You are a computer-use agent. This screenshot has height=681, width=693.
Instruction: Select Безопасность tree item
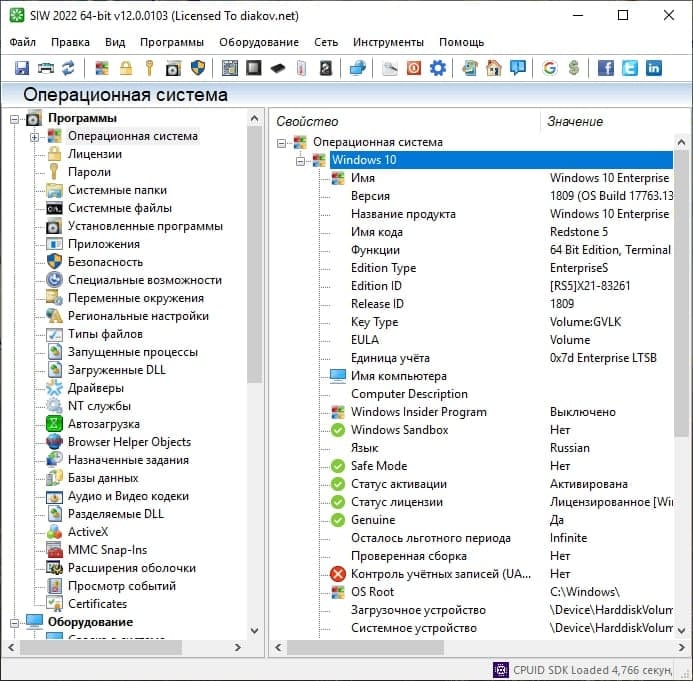pos(105,262)
